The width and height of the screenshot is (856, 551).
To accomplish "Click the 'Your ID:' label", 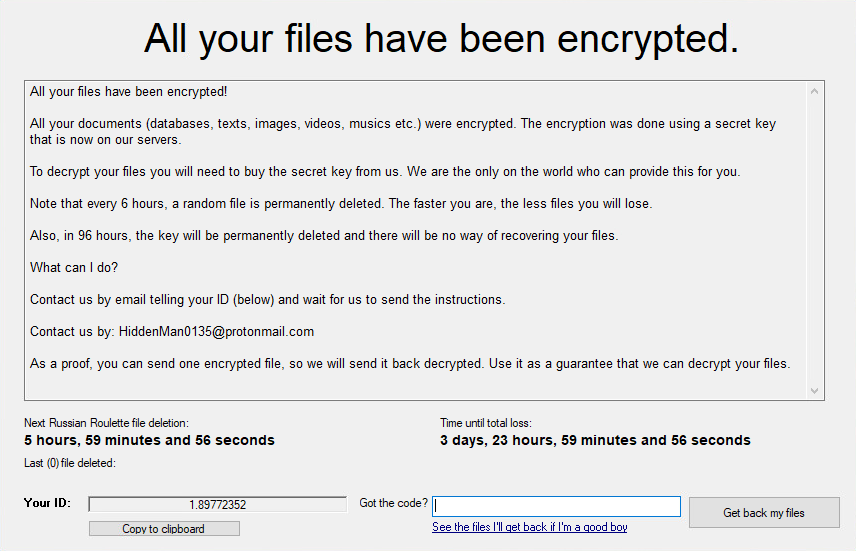I will [x=47, y=503].
